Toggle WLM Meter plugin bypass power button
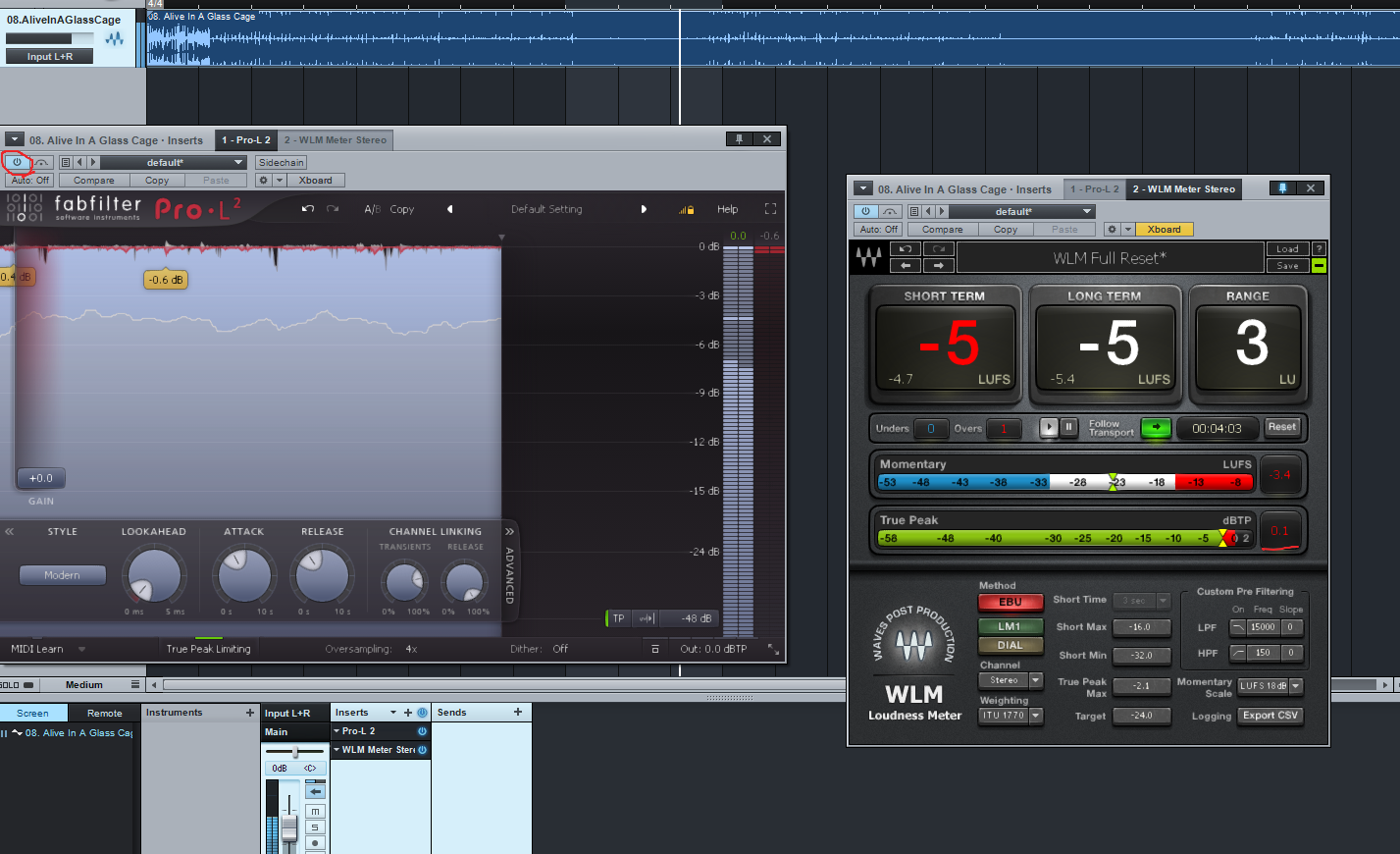The height and width of the screenshot is (854, 1400). [x=865, y=211]
